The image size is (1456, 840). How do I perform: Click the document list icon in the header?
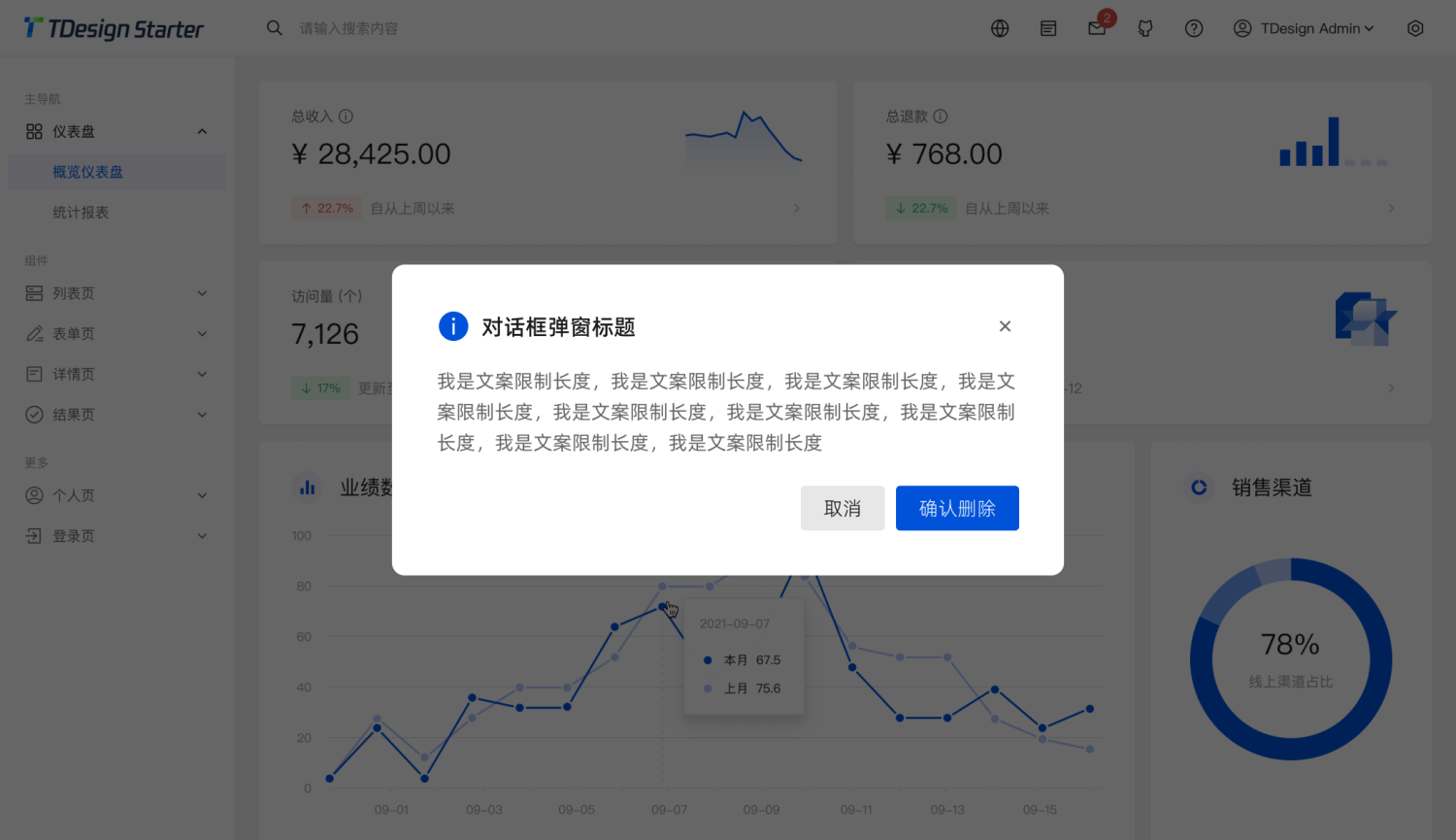coord(1048,28)
